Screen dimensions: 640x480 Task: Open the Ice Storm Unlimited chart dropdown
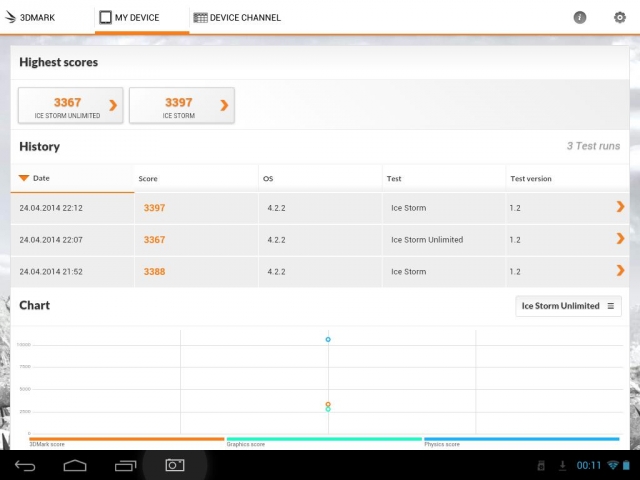coord(568,306)
